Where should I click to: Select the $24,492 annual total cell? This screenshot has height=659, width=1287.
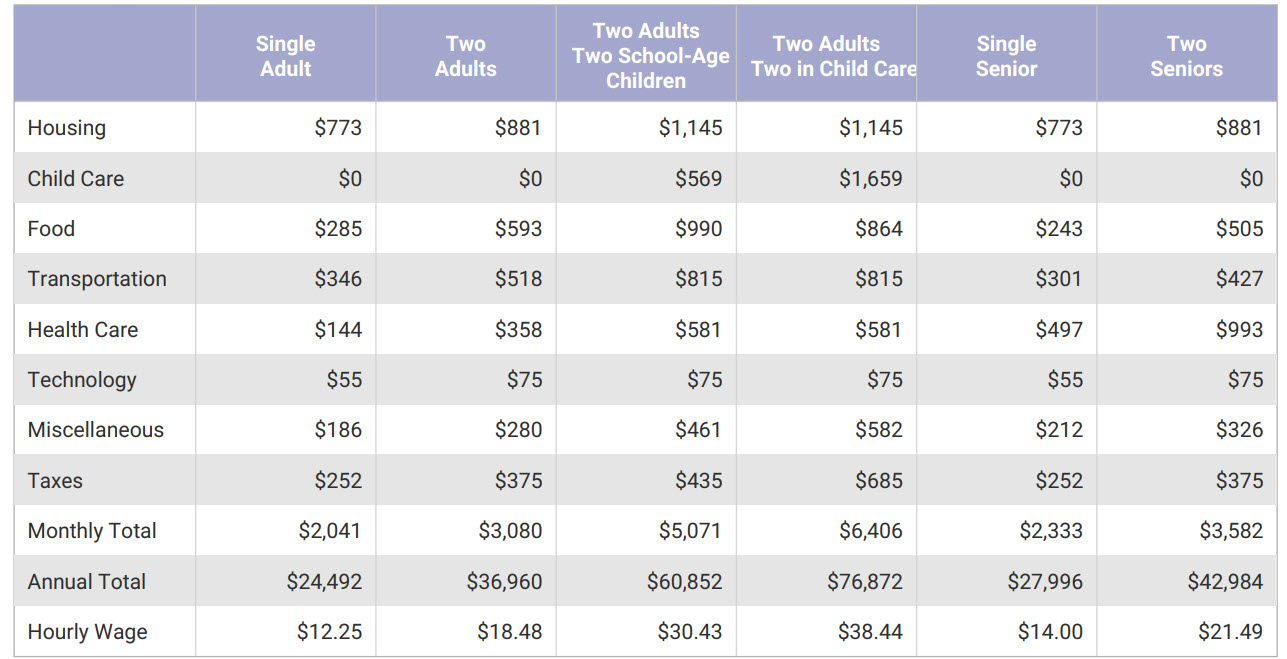coord(324,582)
